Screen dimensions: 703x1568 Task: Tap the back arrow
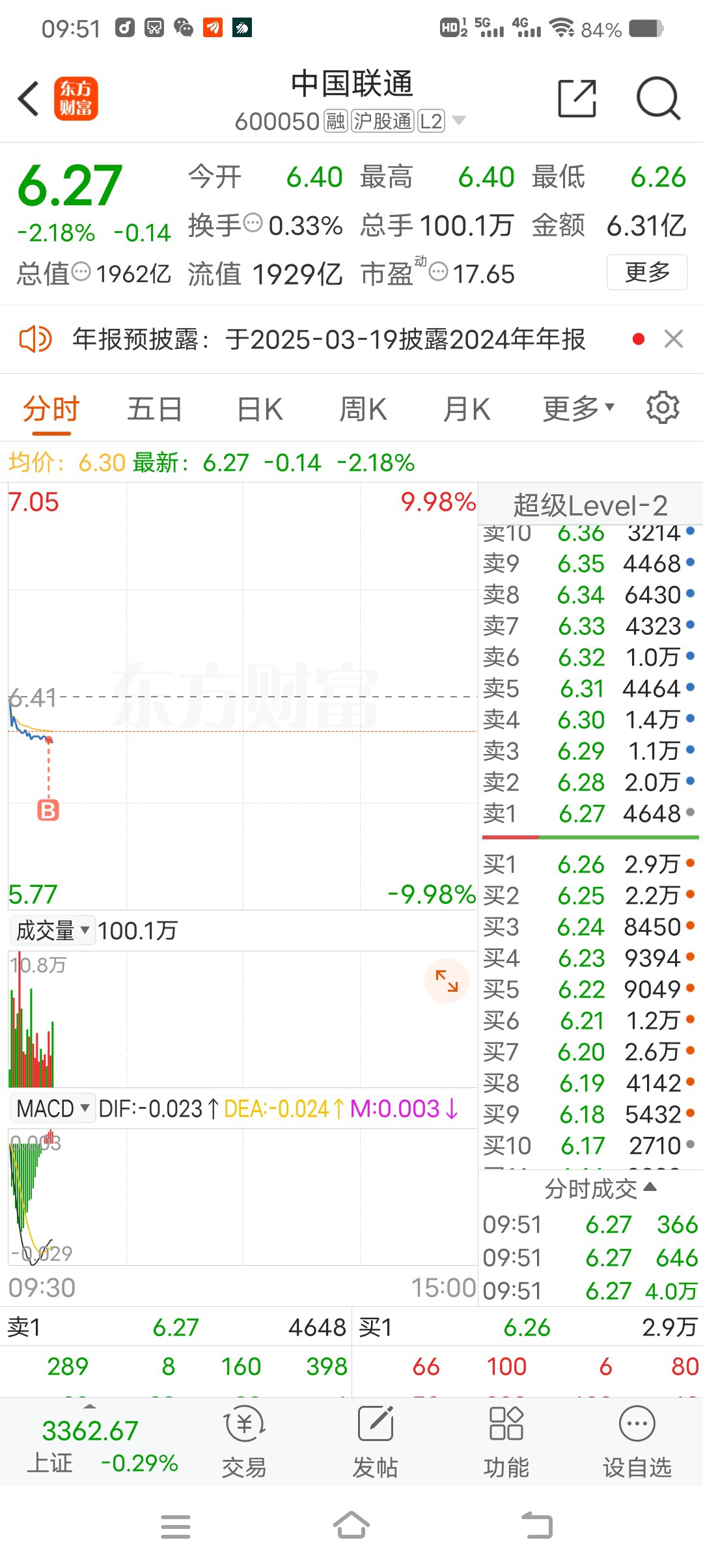tap(29, 99)
